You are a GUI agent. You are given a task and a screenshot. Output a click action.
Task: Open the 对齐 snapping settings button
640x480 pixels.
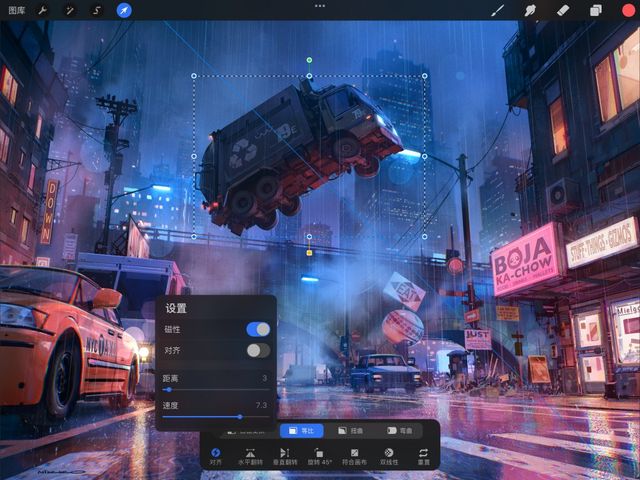tap(216, 456)
